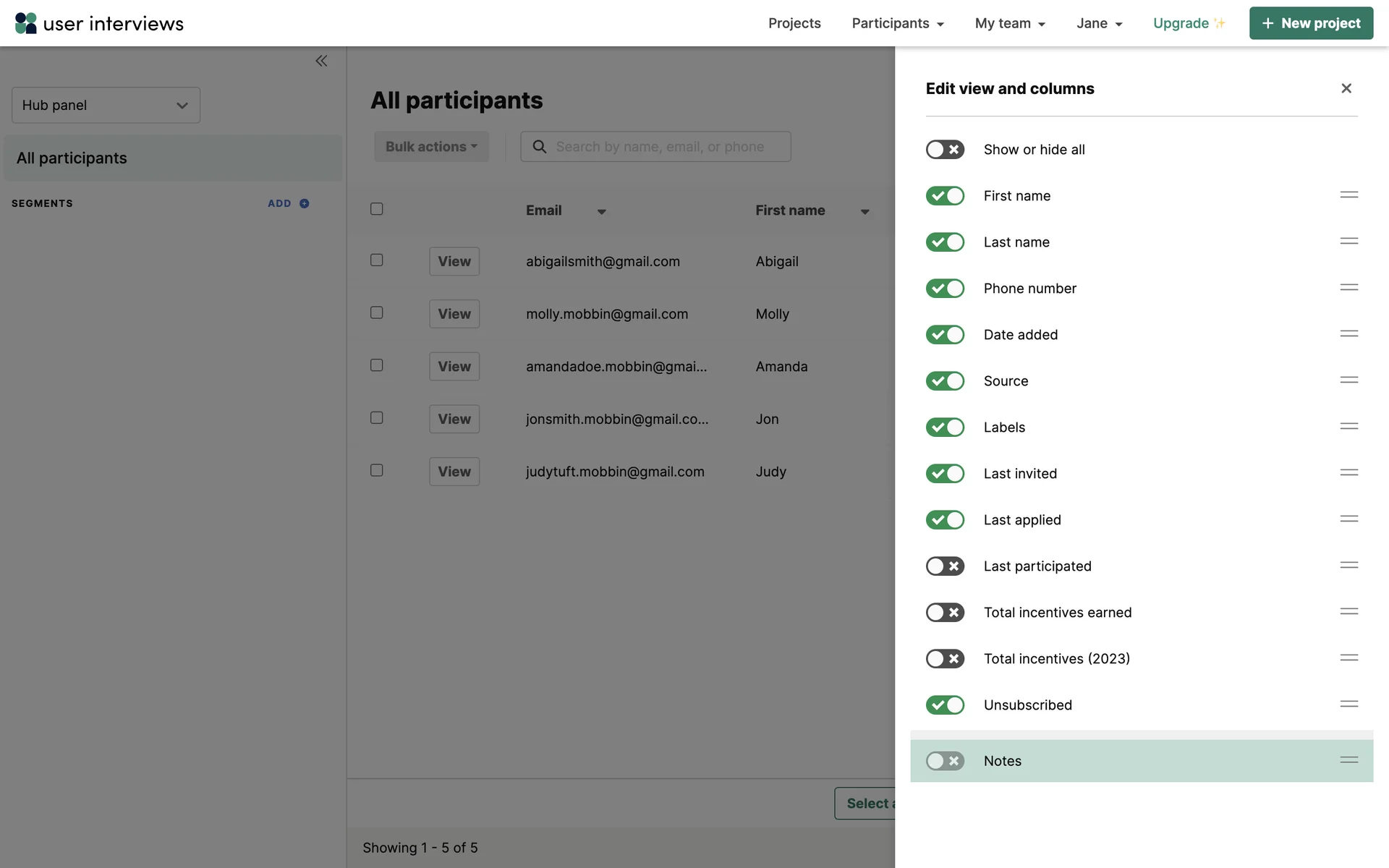This screenshot has height=868, width=1389.
Task: Click the plus icon next to ADD segments
Action: [x=305, y=203]
